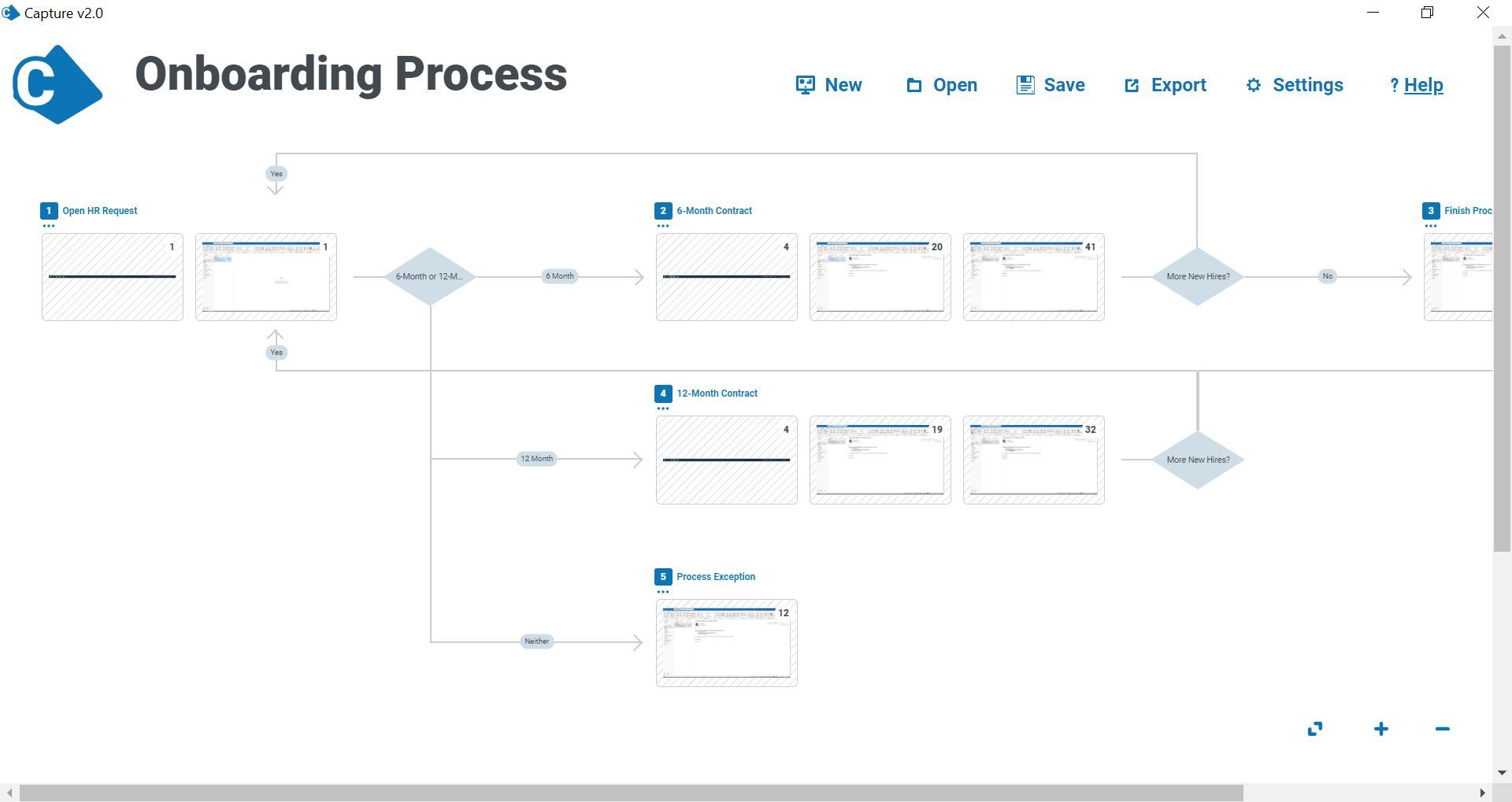Click the 12 Month branch label
The image size is (1512, 802).
[x=537, y=459]
